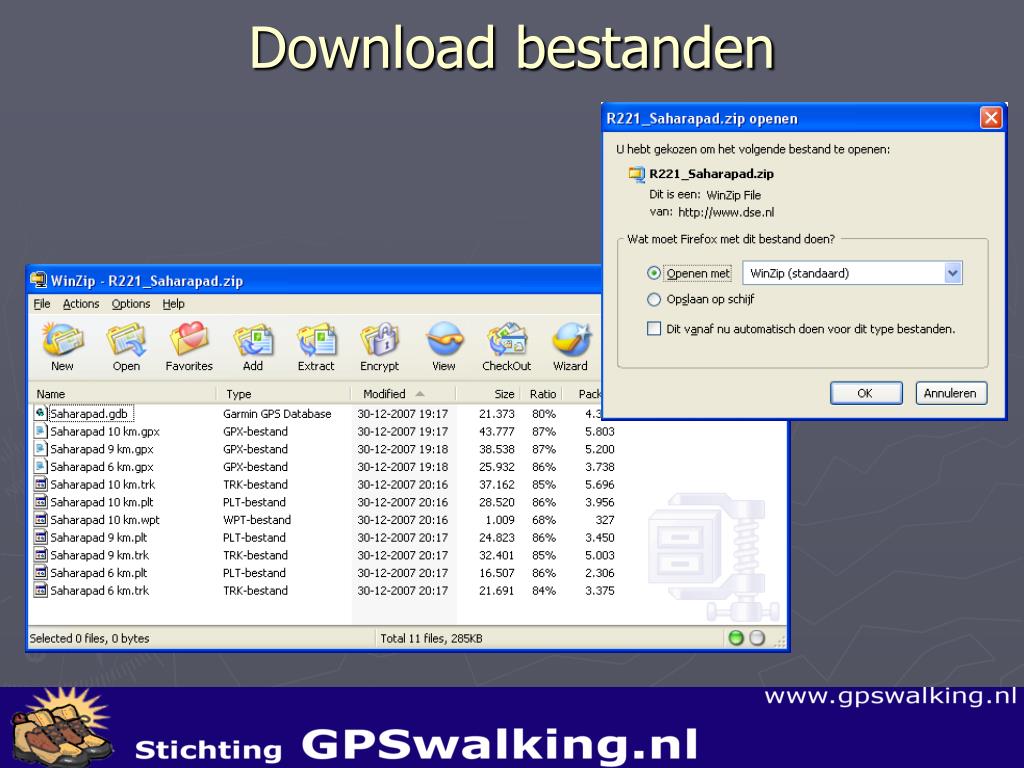
Task: Click the icon beside Saharapad 9 km.plt
Action: (x=40, y=537)
